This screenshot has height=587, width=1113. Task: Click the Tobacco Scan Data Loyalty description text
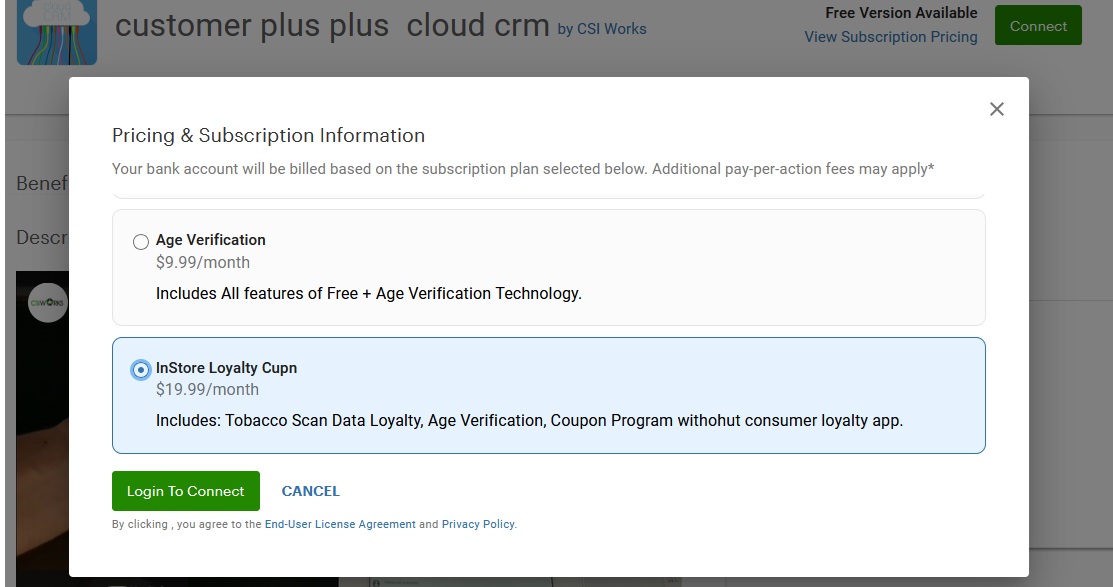(x=530, y=421)
